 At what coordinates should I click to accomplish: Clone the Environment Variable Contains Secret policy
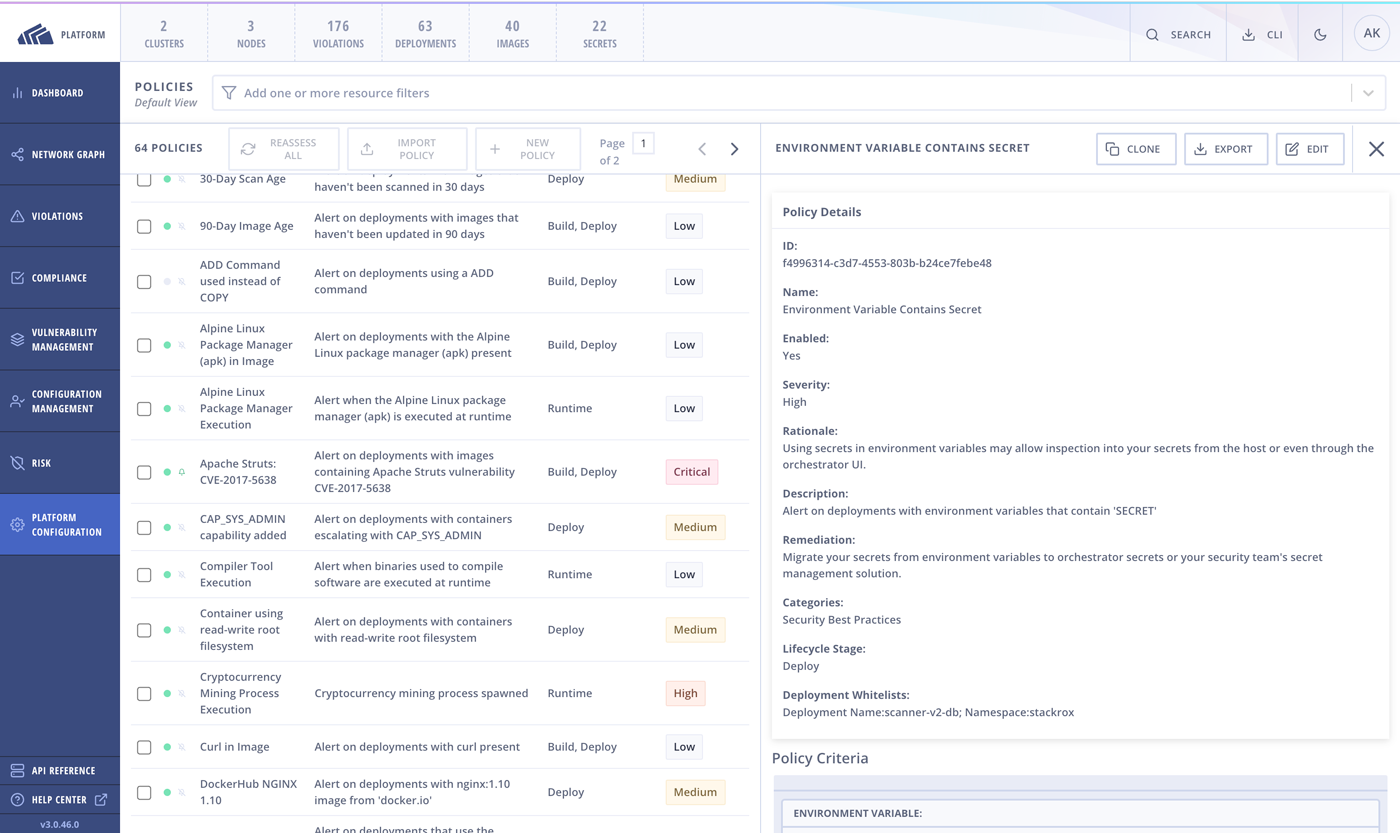coord(1135,147)
